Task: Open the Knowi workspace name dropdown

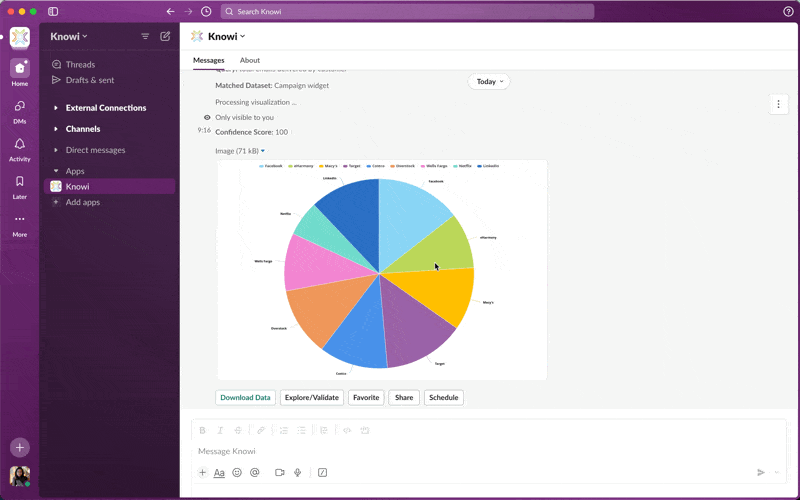Action: pyautogui.click(x=69, y=36)
